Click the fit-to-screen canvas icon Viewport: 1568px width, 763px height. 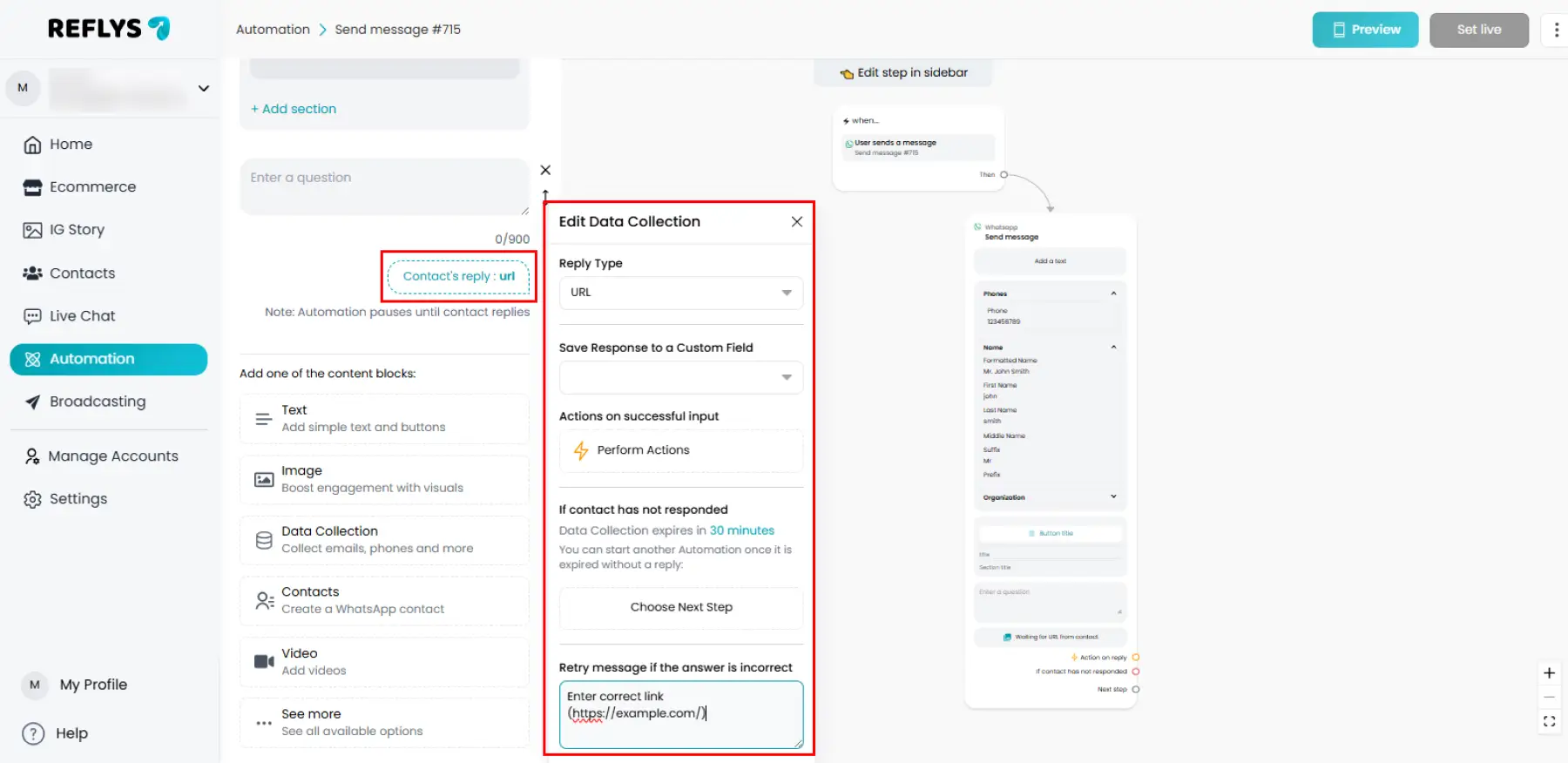point(1549,721)
